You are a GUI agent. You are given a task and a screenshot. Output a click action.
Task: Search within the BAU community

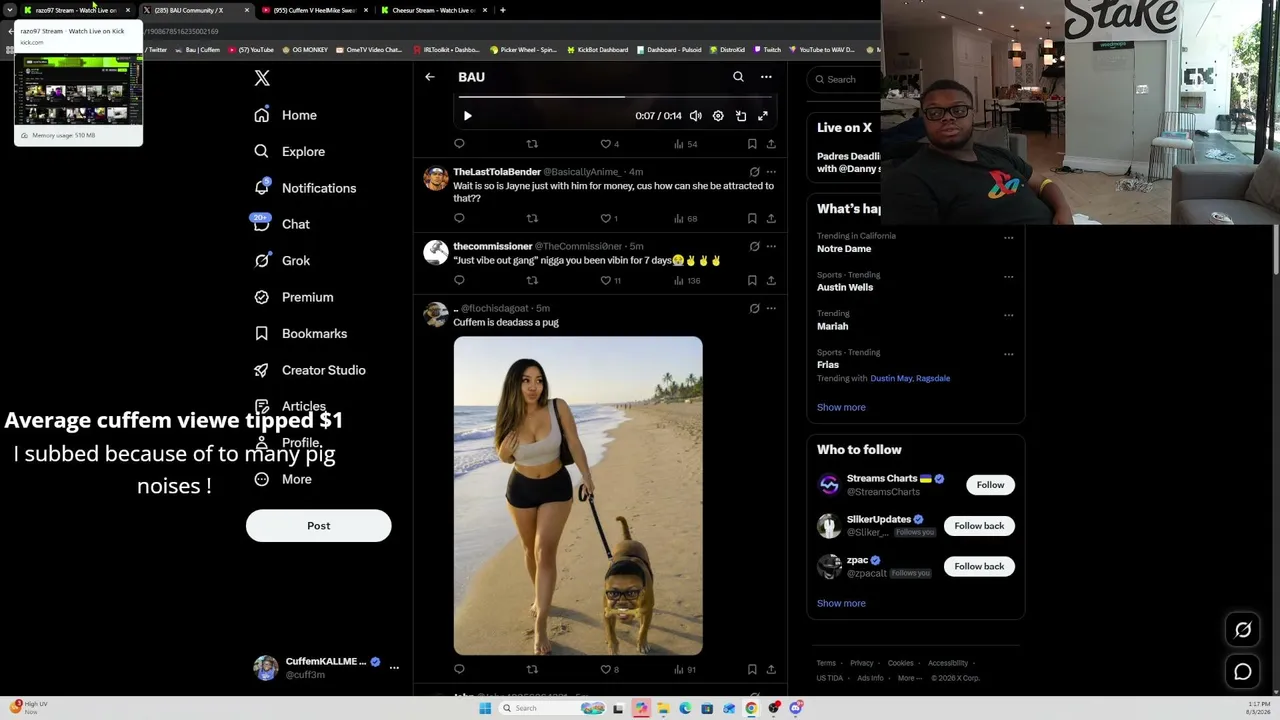click(x=738, y=77)
